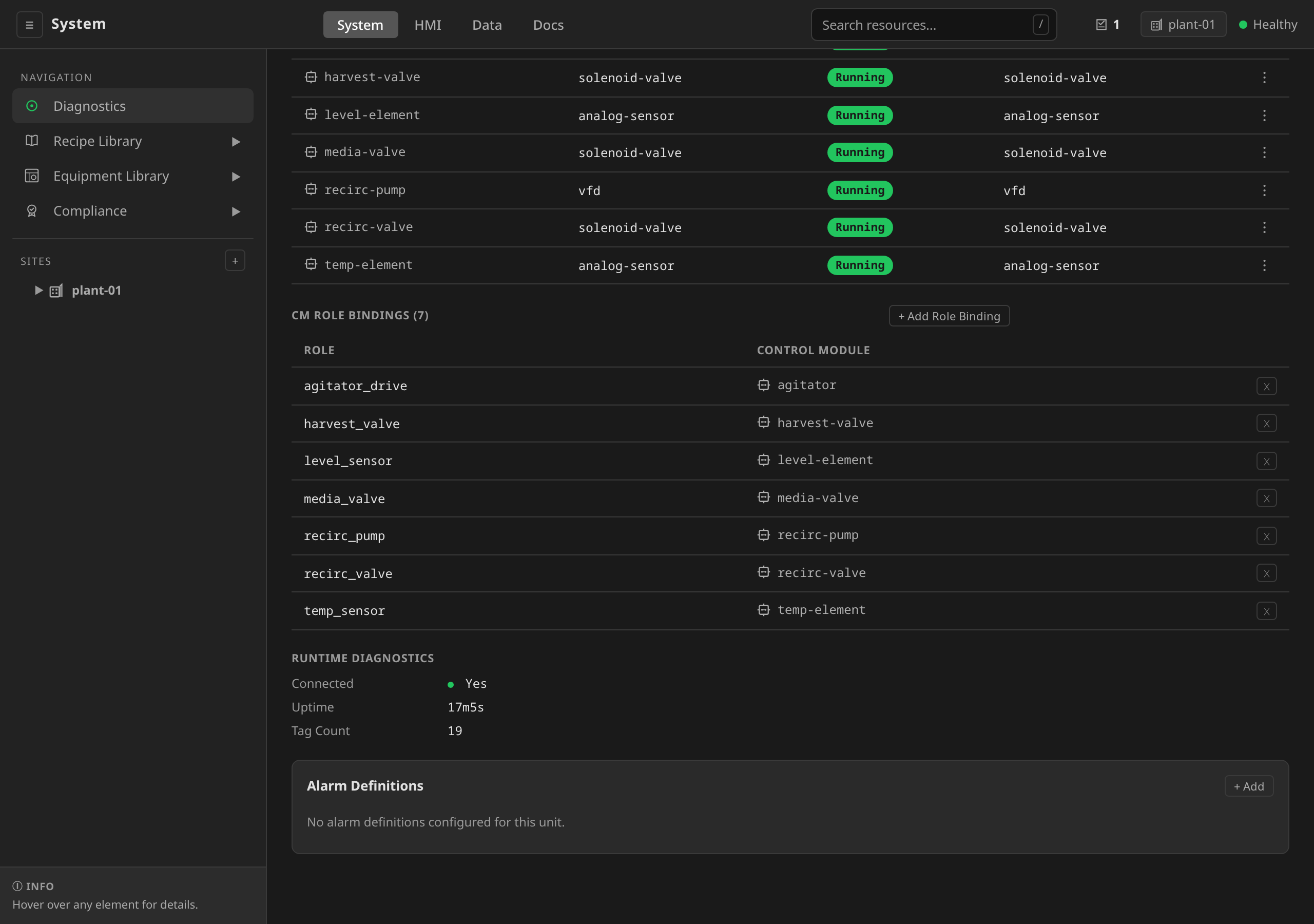This screenshot has width=1314, height=924.
Task: Open the kebab menu for temp-element row
Action: pos(1264,265)
